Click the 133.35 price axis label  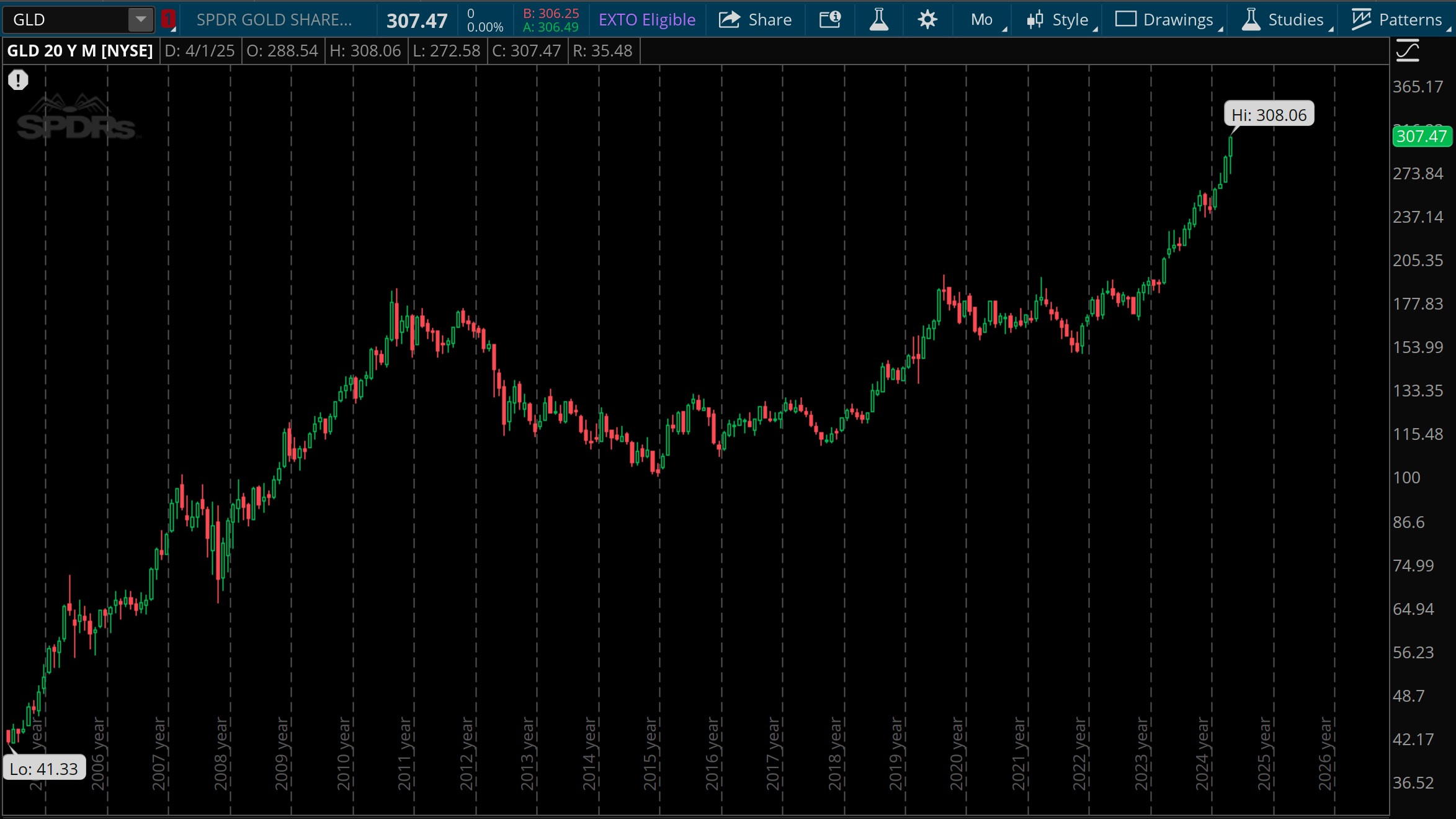pyautogui.click(x=1418, y=390)
